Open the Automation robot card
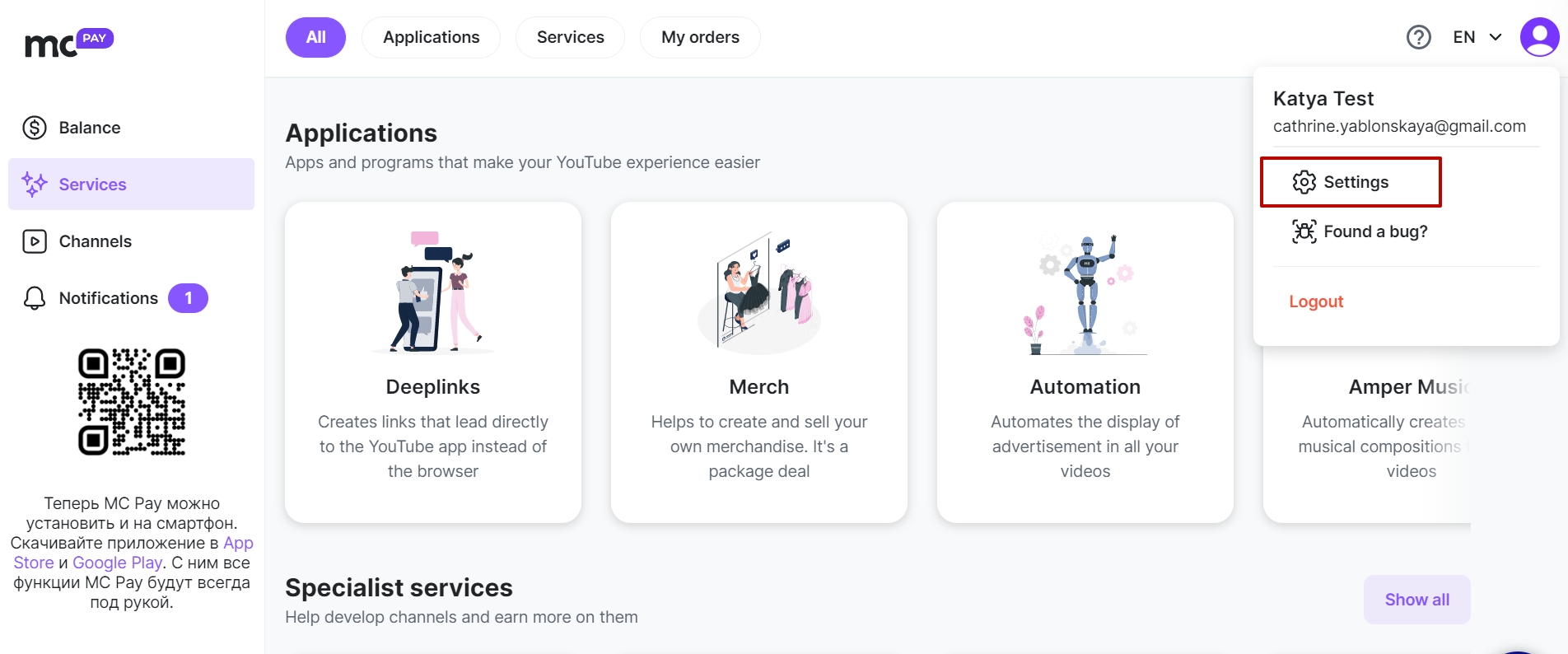Image resolution: width=1568 pixels, height=654 pixels. (x=1085, y=362)
